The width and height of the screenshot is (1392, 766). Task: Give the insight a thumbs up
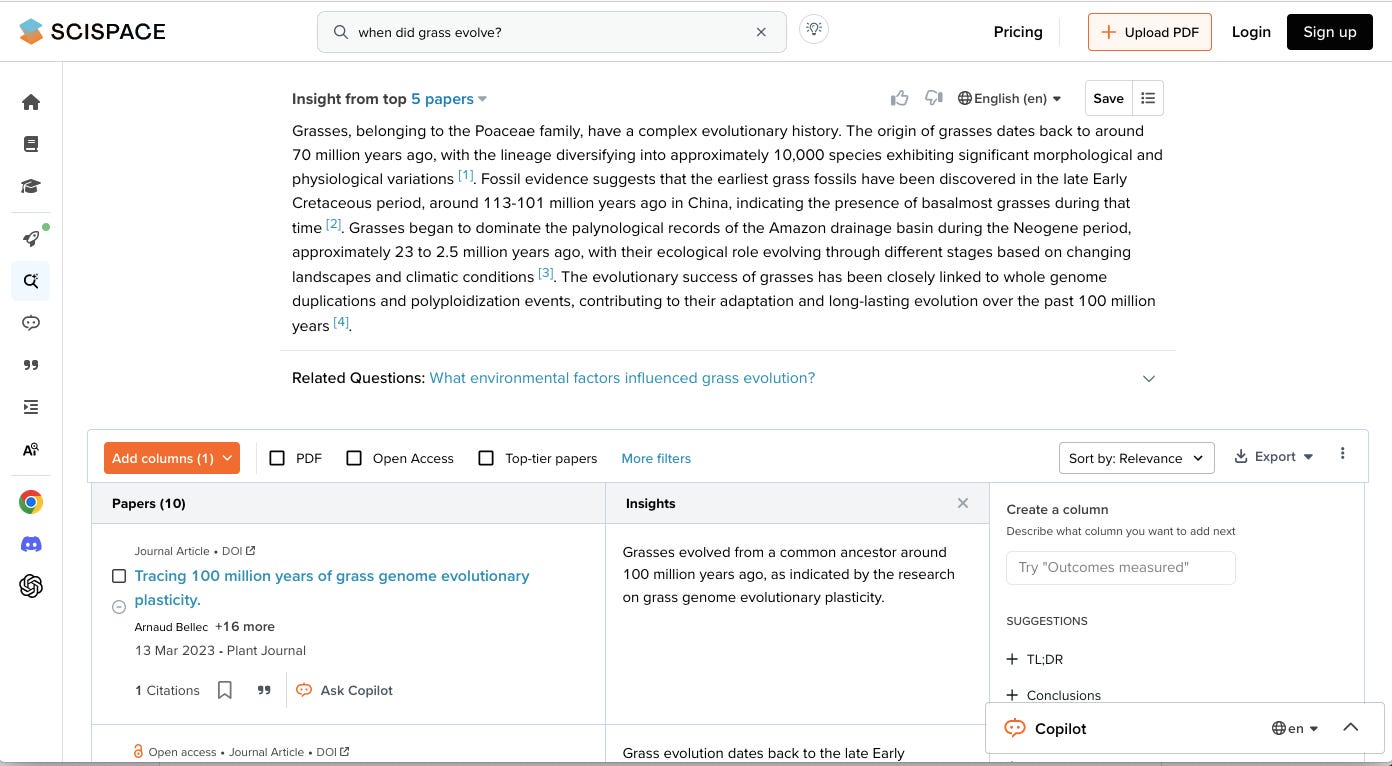click(x=900, y=98)
